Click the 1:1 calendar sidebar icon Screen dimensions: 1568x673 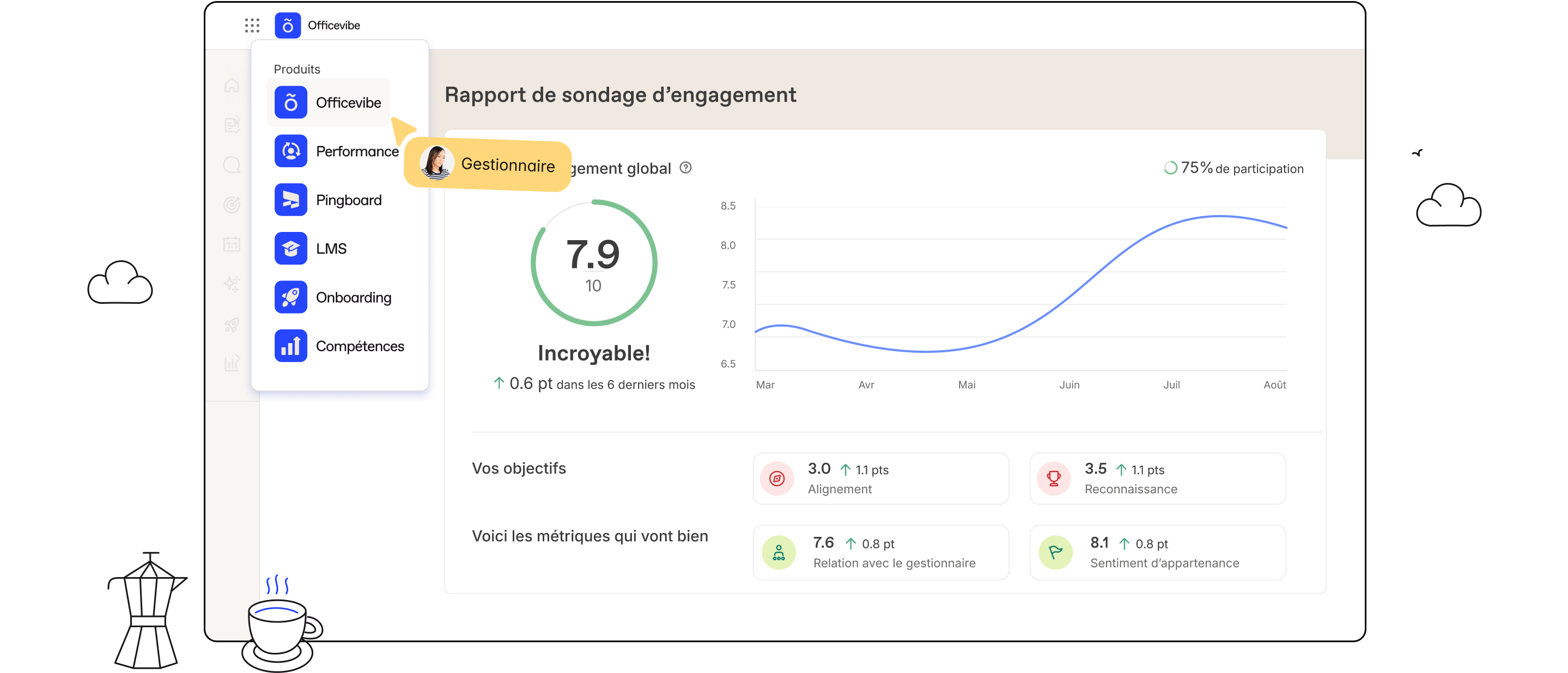232,244
